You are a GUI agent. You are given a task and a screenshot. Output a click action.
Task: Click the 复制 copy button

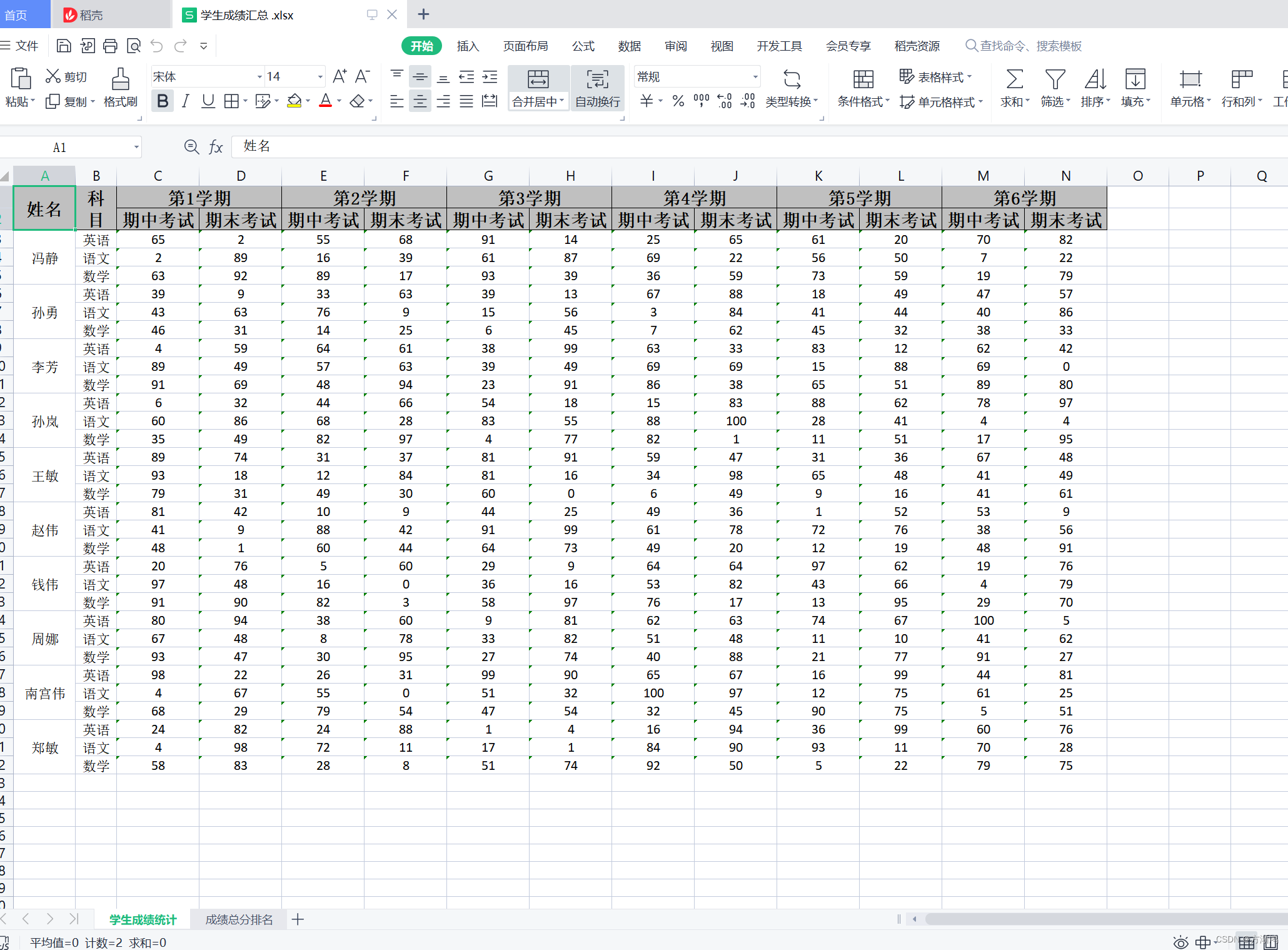coord(70,101)
